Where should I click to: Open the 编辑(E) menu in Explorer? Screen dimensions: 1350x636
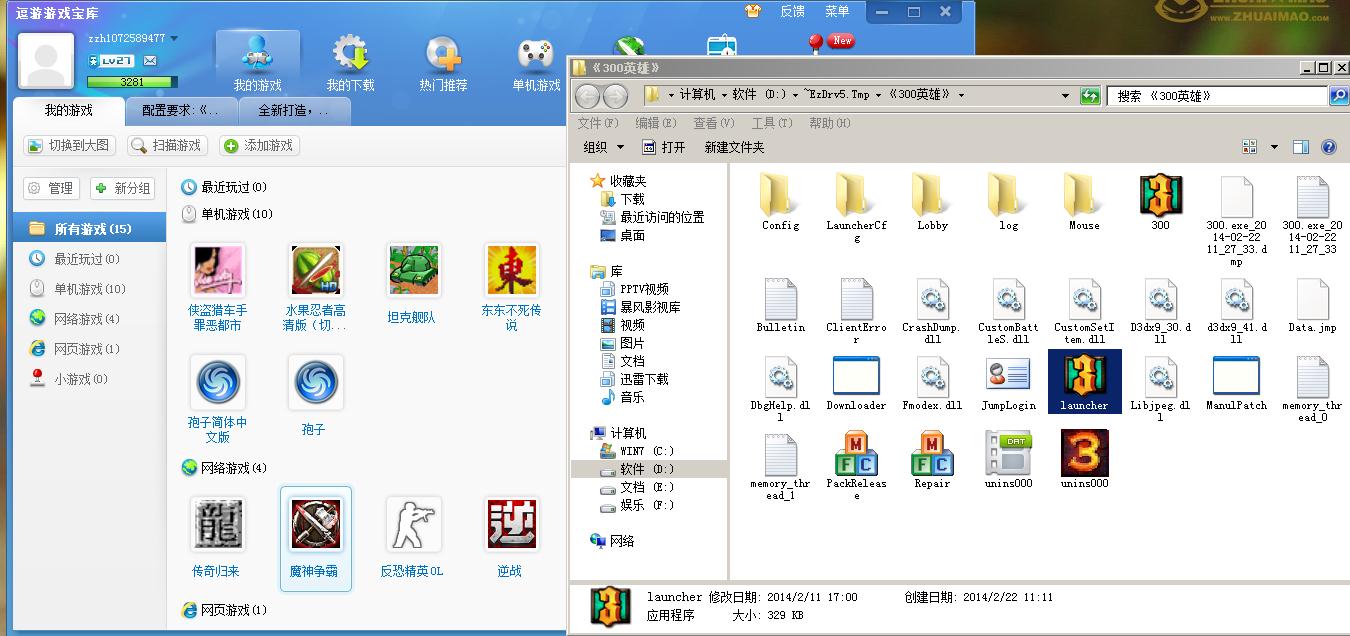click(655, 123)
